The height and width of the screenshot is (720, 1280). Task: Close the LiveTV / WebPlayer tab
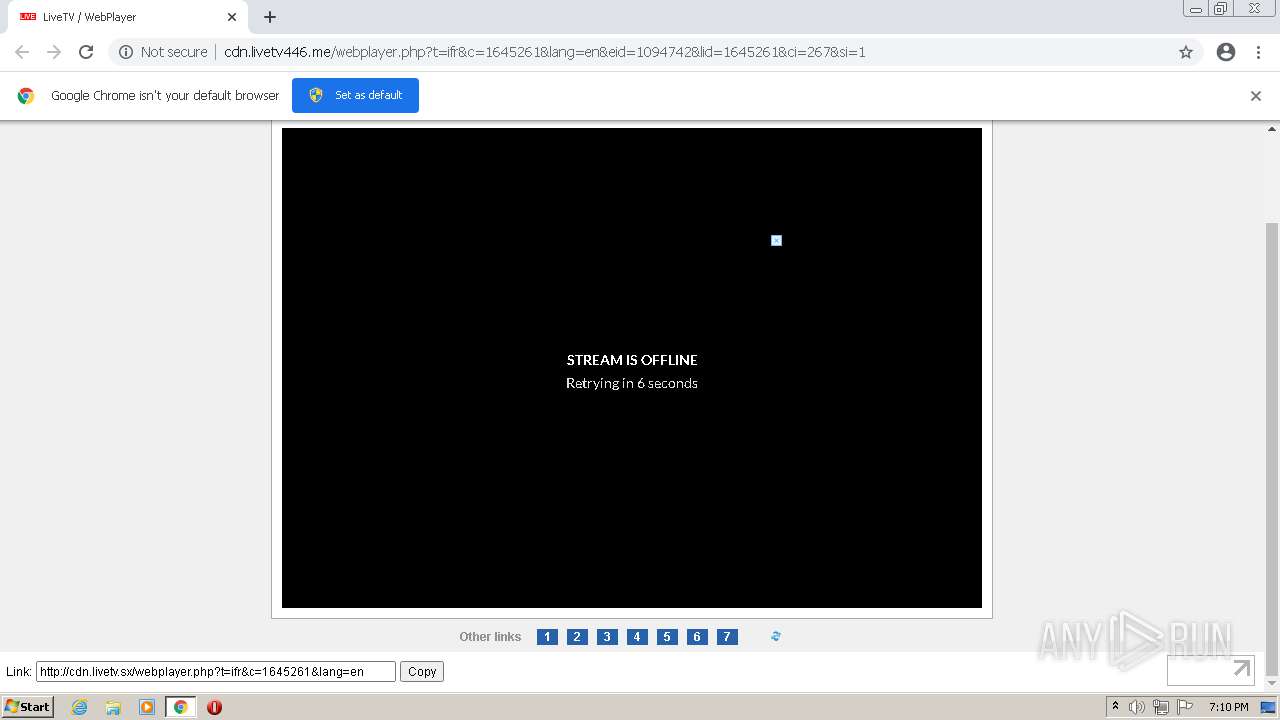pyautogui.click(x=232, y=17)
